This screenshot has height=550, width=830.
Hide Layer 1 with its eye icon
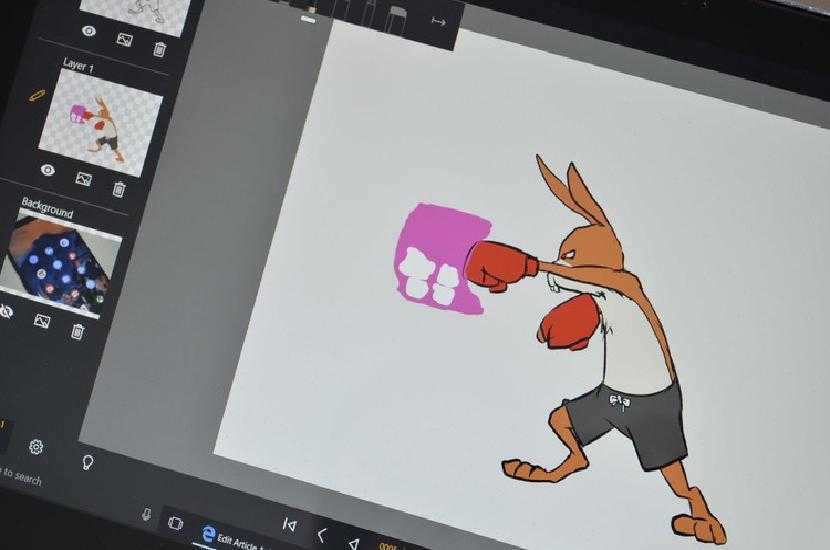(x=48, y=169)
